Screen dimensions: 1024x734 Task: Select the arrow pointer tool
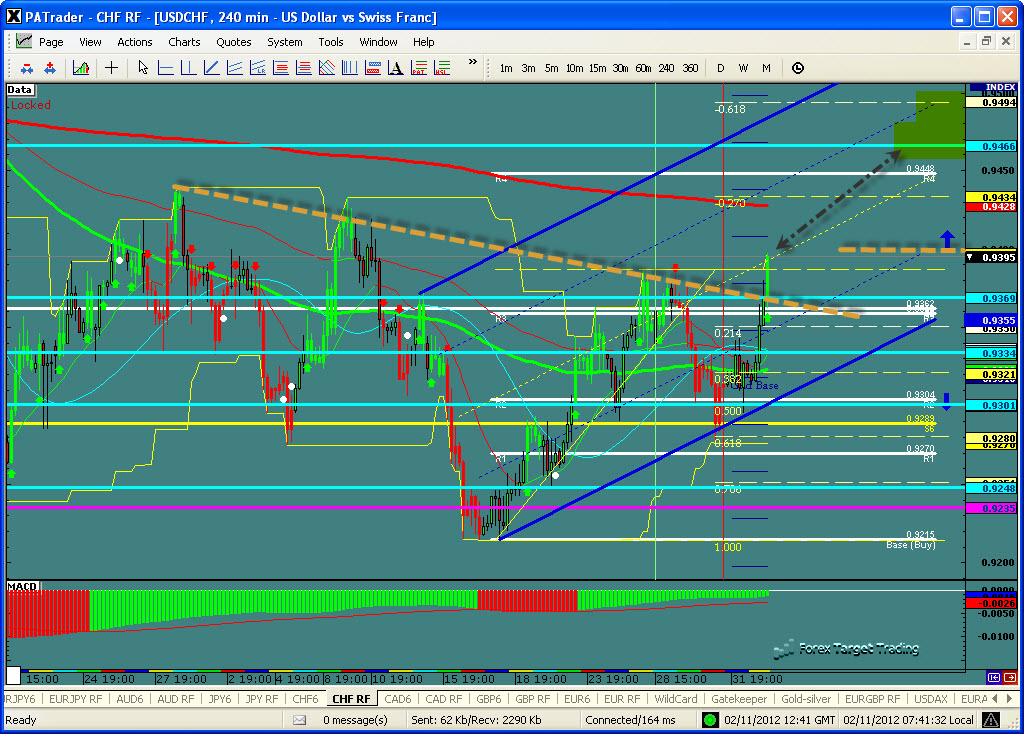tap(143, 68)
